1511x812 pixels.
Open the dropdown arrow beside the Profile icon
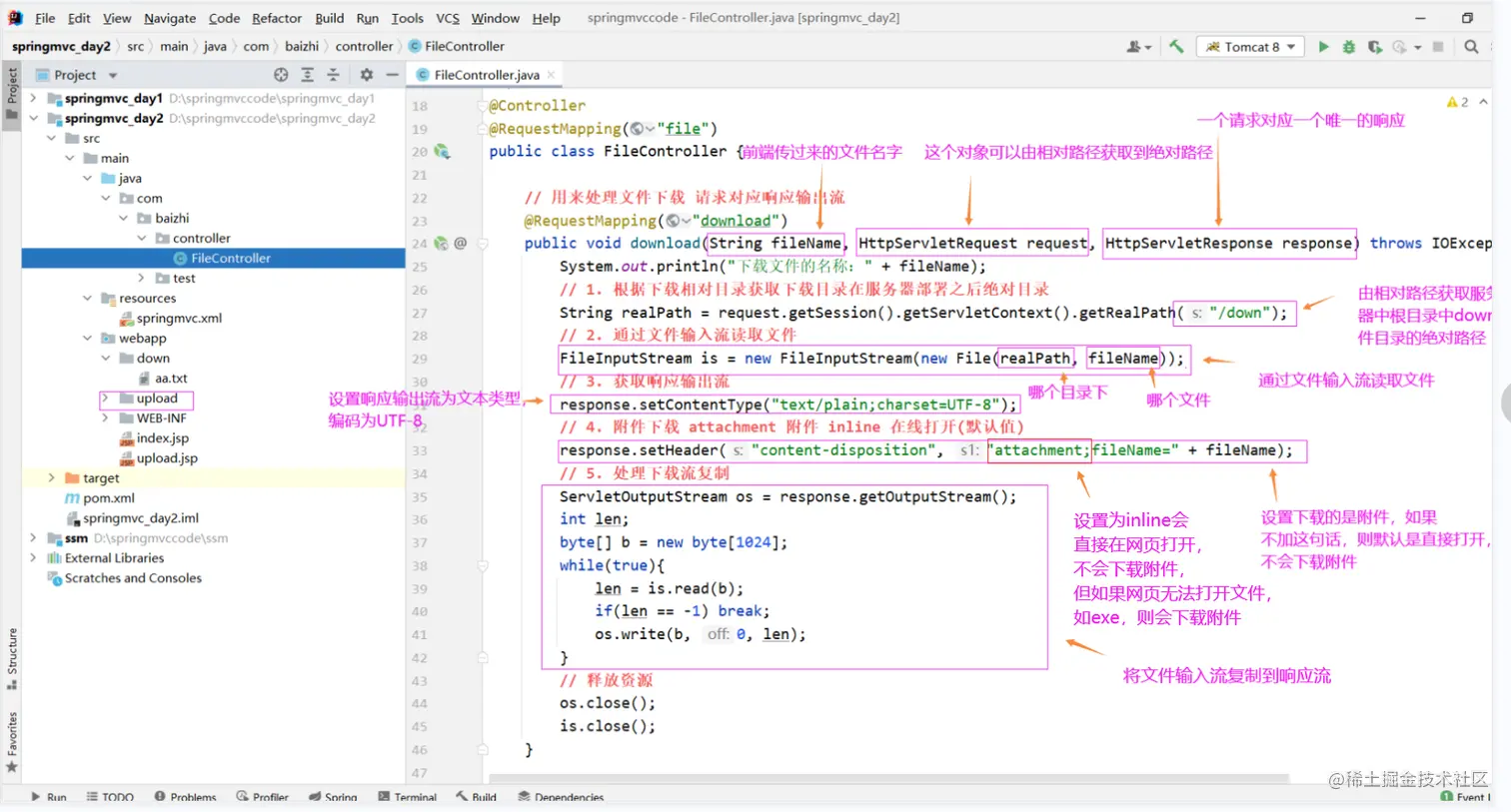1417,48
